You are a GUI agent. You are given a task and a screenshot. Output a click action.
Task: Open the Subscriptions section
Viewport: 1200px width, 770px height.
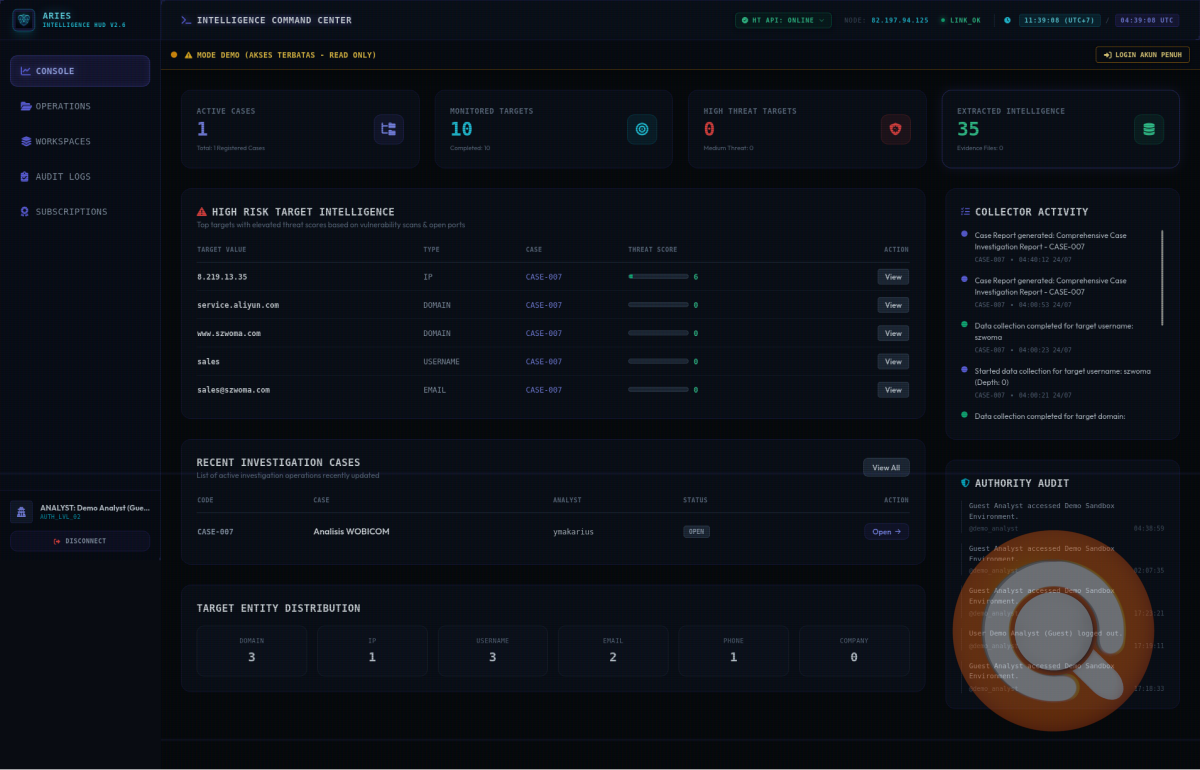click(80, 212)
